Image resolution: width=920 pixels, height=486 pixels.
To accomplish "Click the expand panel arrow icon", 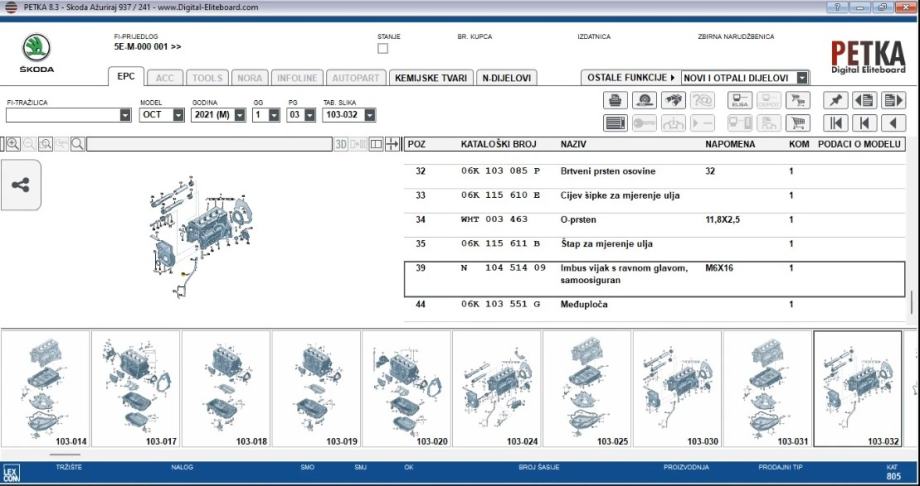I will [x=392, y=144].
